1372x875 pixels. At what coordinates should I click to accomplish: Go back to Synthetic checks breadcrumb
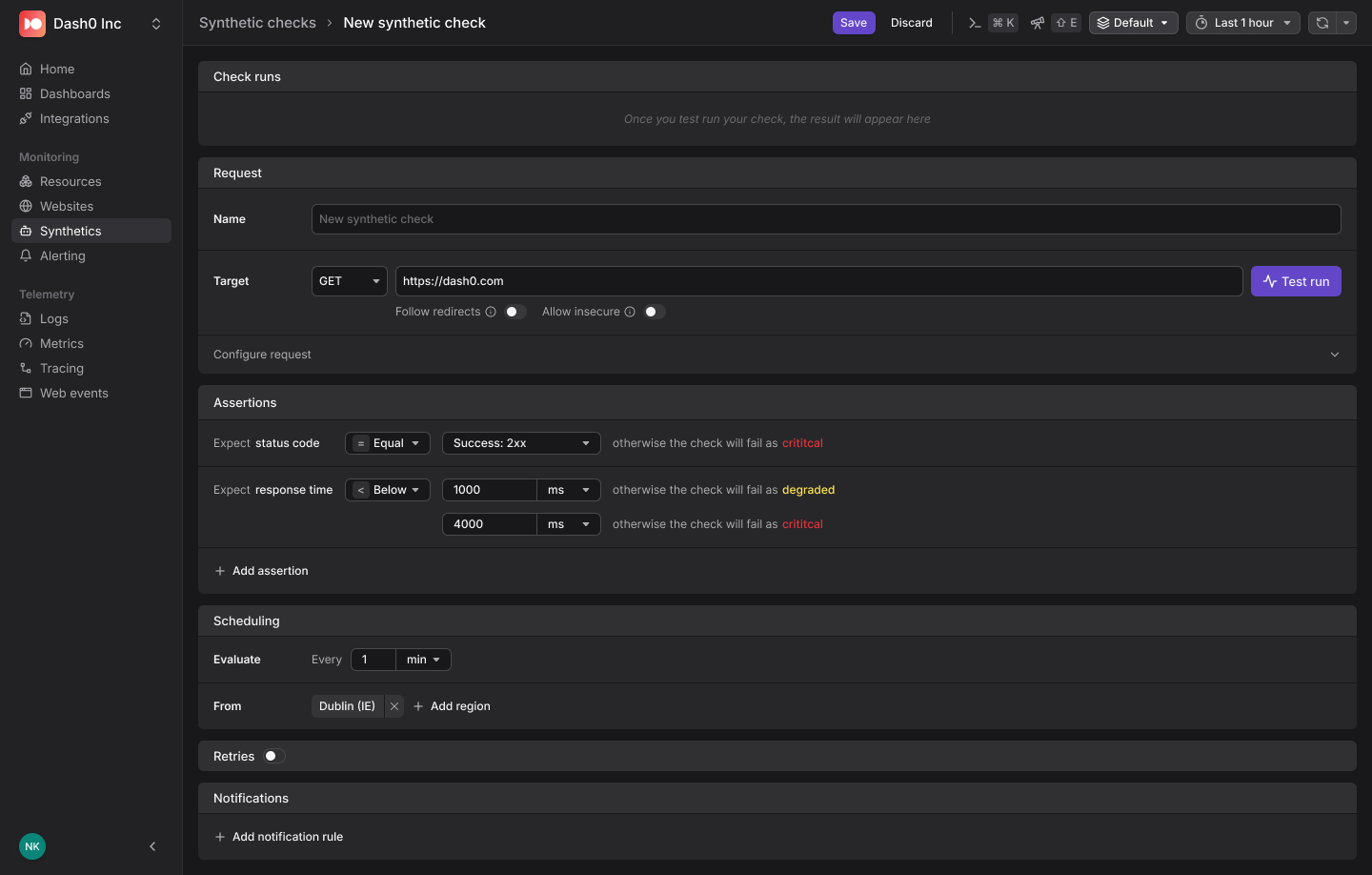pyautogui.click(x=257, y=23)
